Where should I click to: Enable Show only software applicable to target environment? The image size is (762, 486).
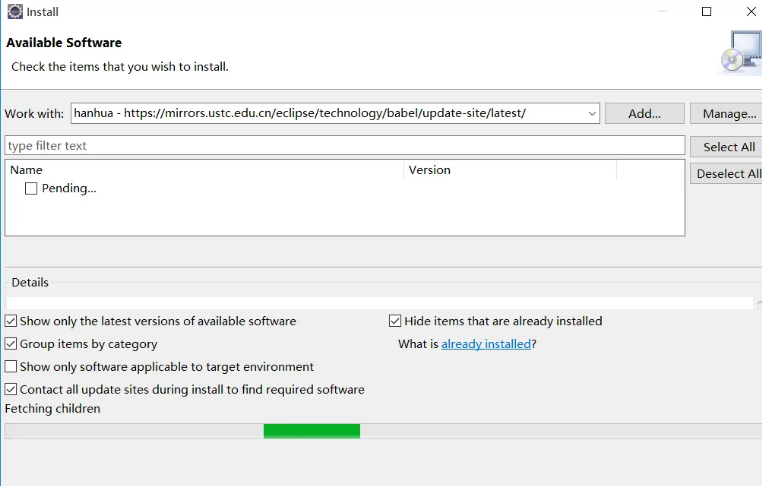point(11,367)
